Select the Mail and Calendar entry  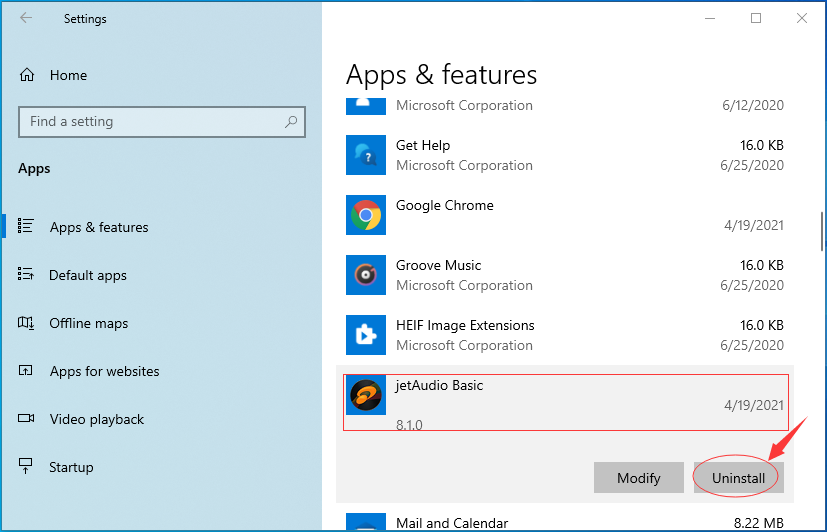(x=564, y=523)
